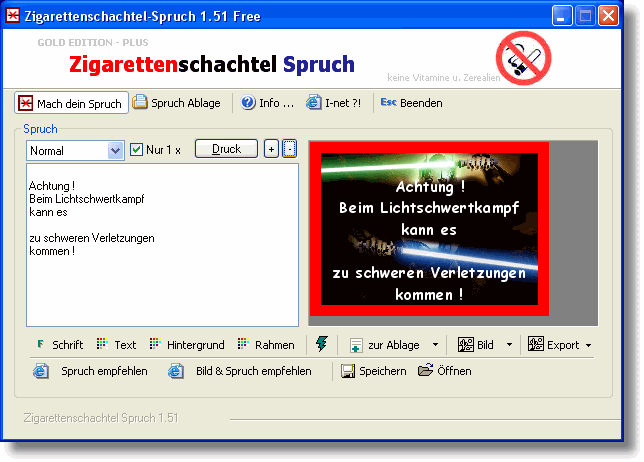The height and width of the screenshot is (462, 644).
Task: Click the 'Achtung !' line in editor
Action: coord(52,186)
